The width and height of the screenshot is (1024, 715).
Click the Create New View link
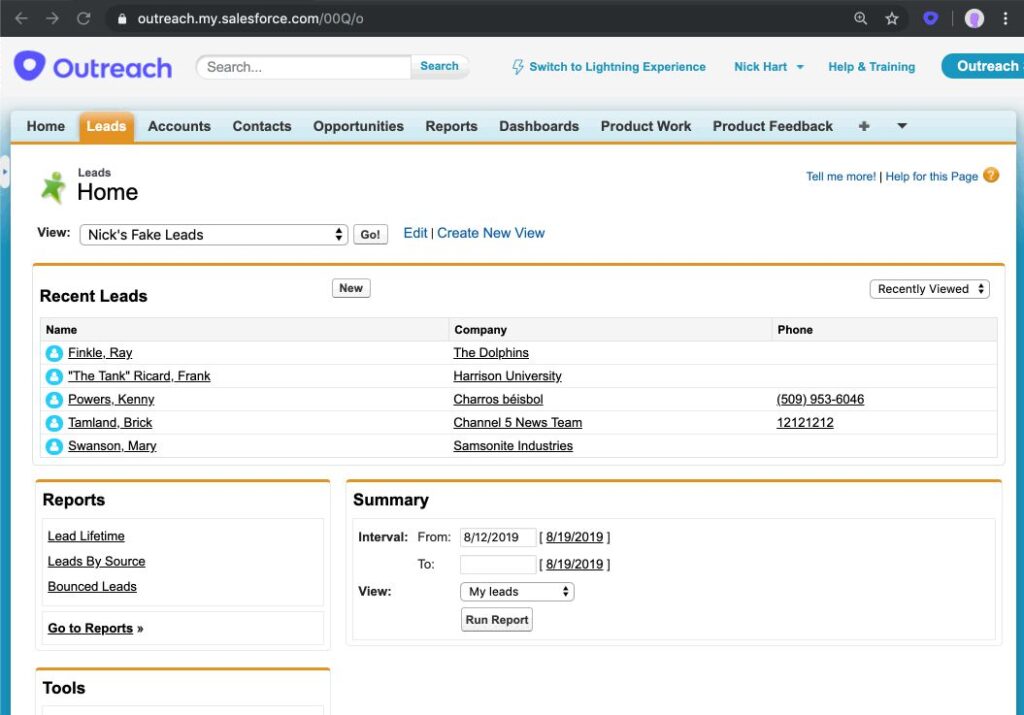[x=490, y=233]
